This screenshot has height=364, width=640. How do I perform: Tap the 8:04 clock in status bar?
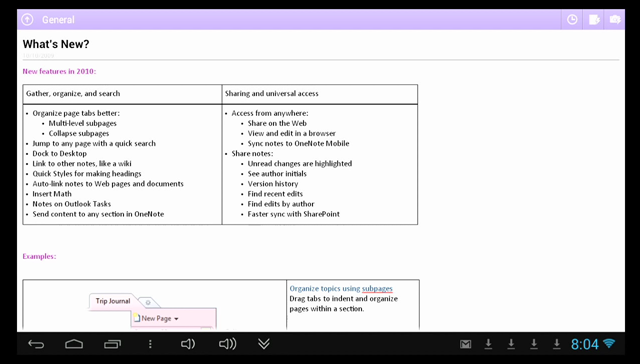pyautogui.click(x=584, y=344)
